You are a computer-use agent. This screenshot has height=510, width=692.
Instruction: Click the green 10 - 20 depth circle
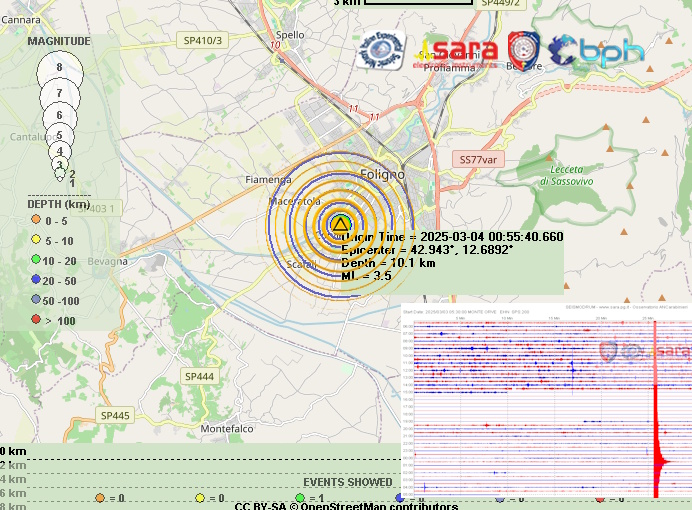36,260
